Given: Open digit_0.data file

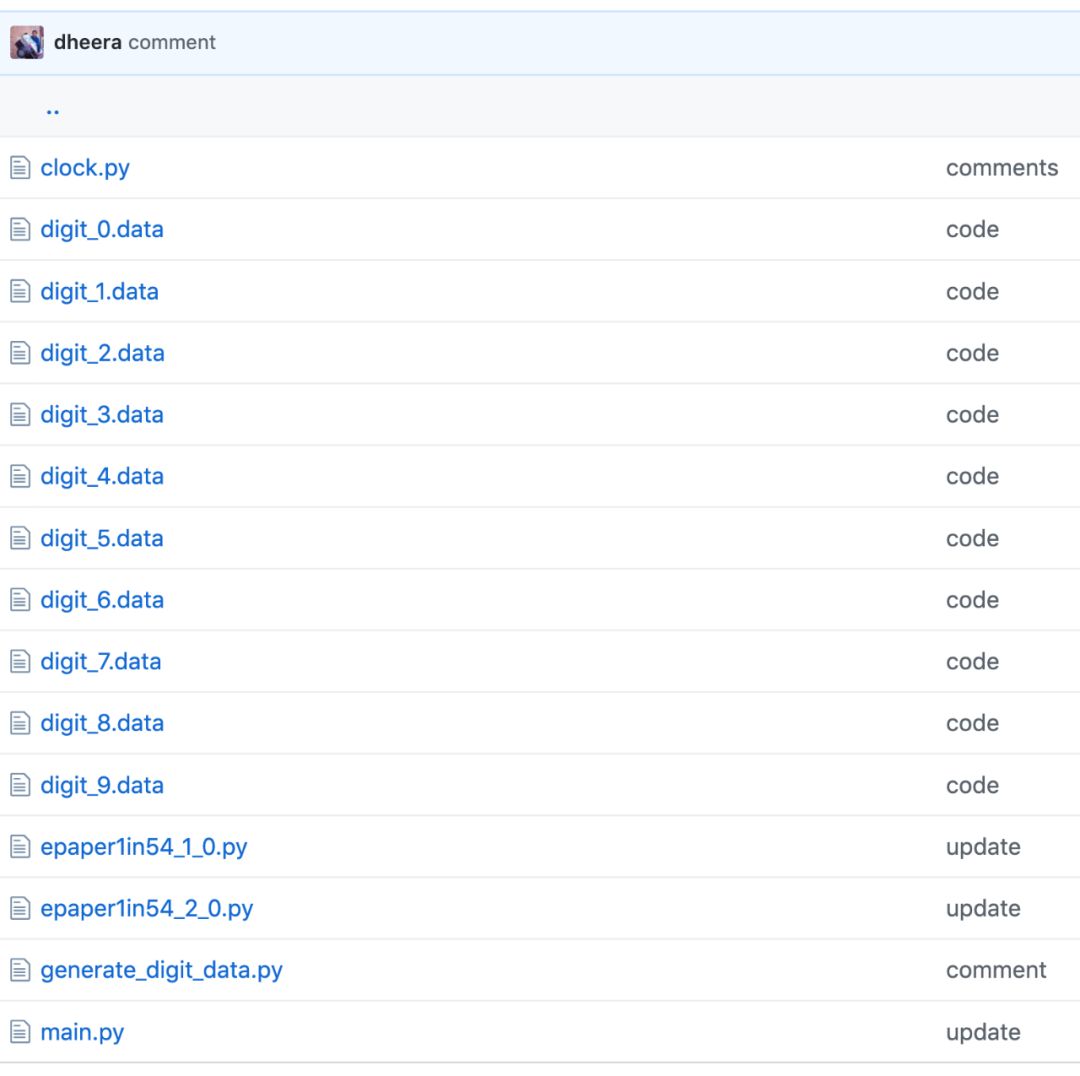Looking at the screenshot, I should [102, 229].
